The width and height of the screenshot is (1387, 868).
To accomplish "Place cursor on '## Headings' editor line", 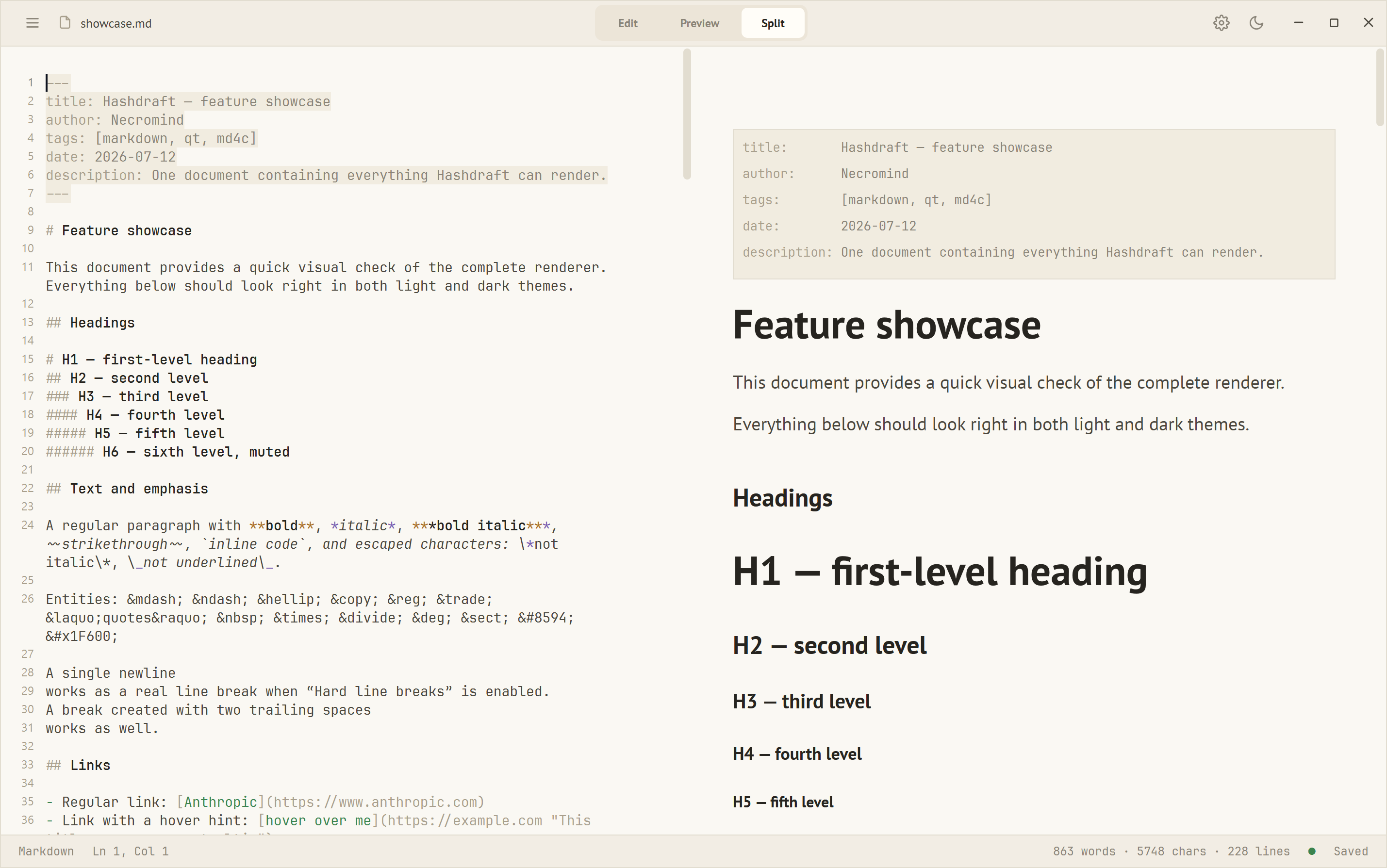I will point(90,323).
